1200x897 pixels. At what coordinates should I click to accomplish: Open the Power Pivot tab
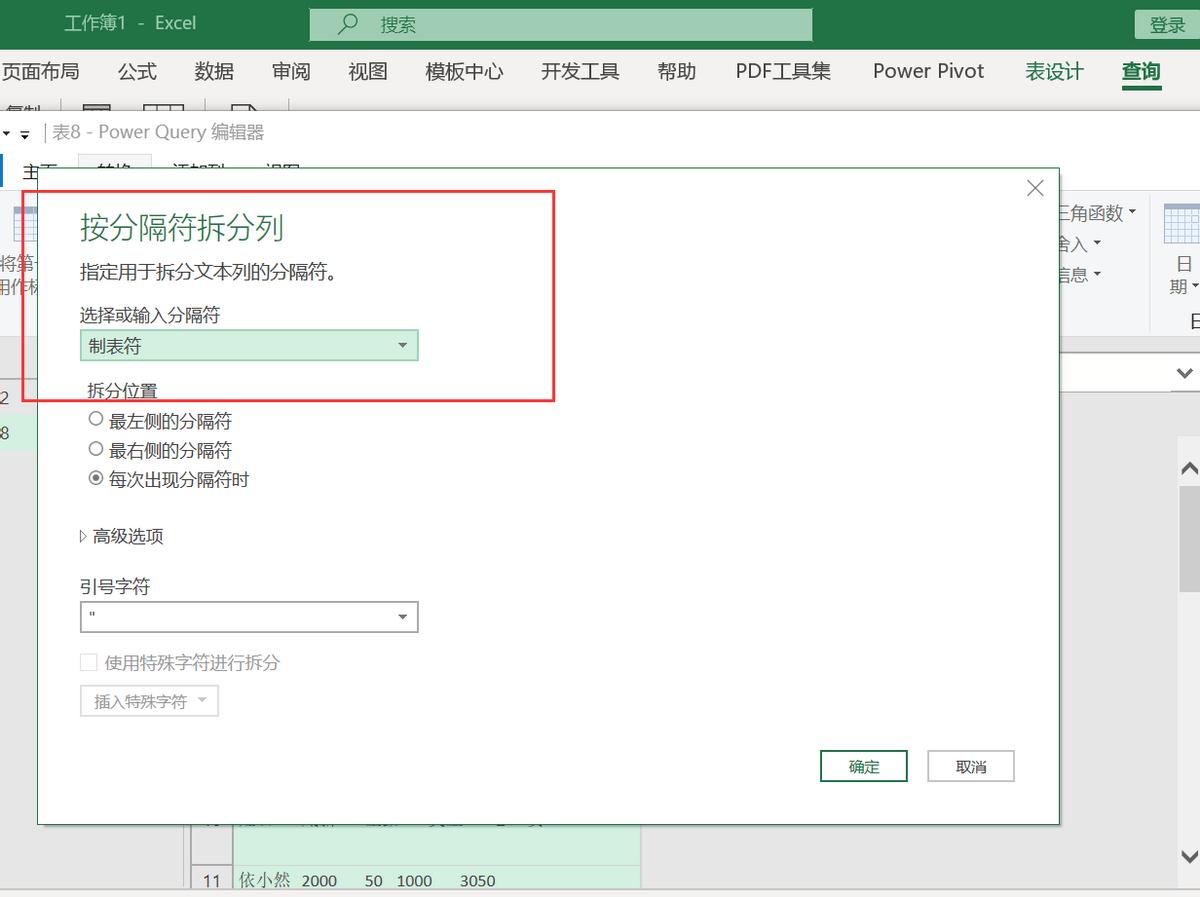(927, 71)
